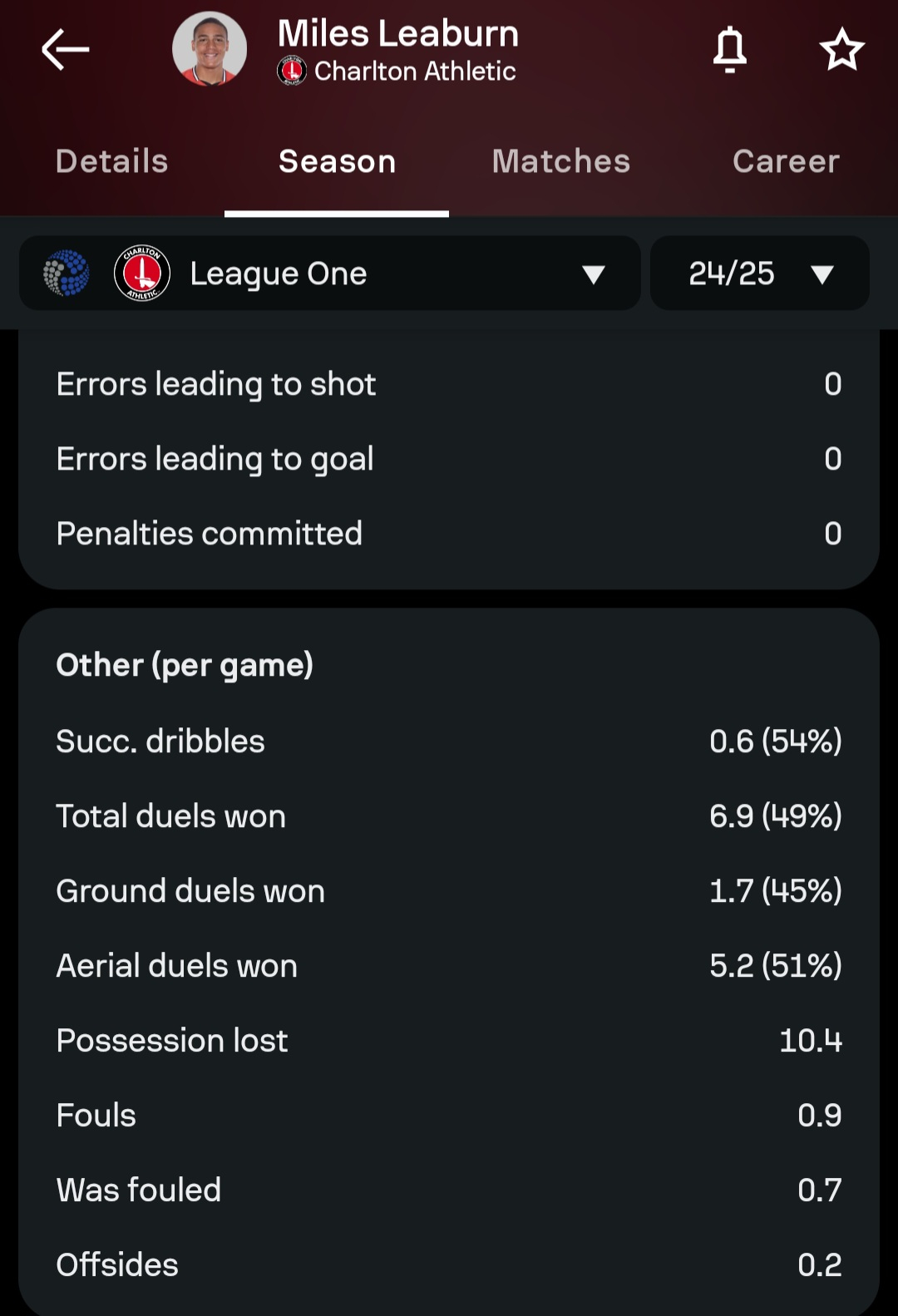
Task: Tap the Charlton Athletic crest in header
Action: click(x=292, y=71)
